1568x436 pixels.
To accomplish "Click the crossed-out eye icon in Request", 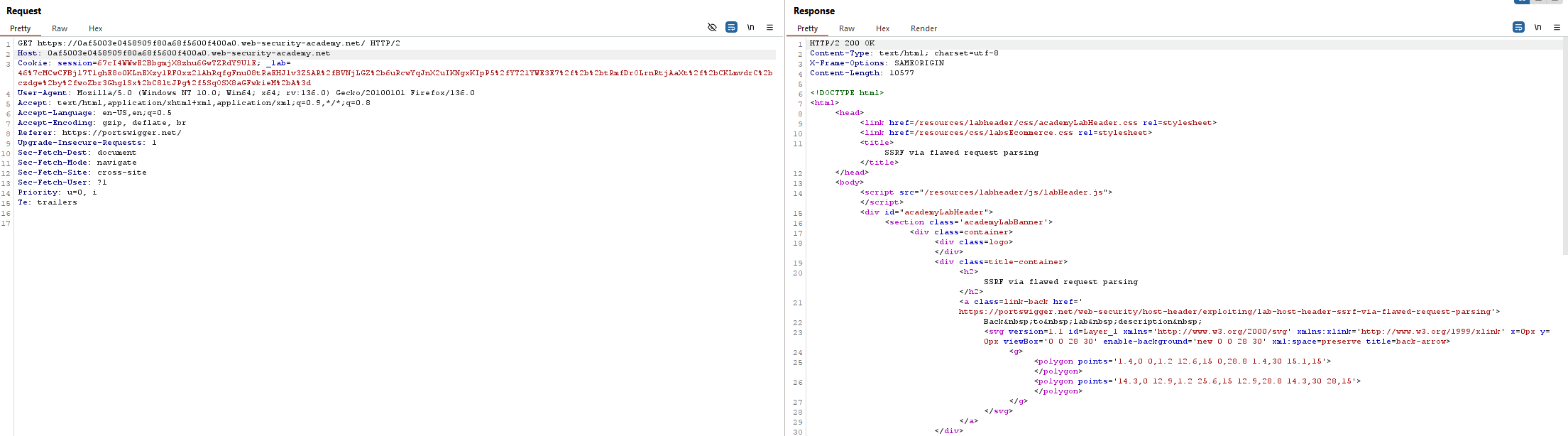I will click(x=712, y=27).
